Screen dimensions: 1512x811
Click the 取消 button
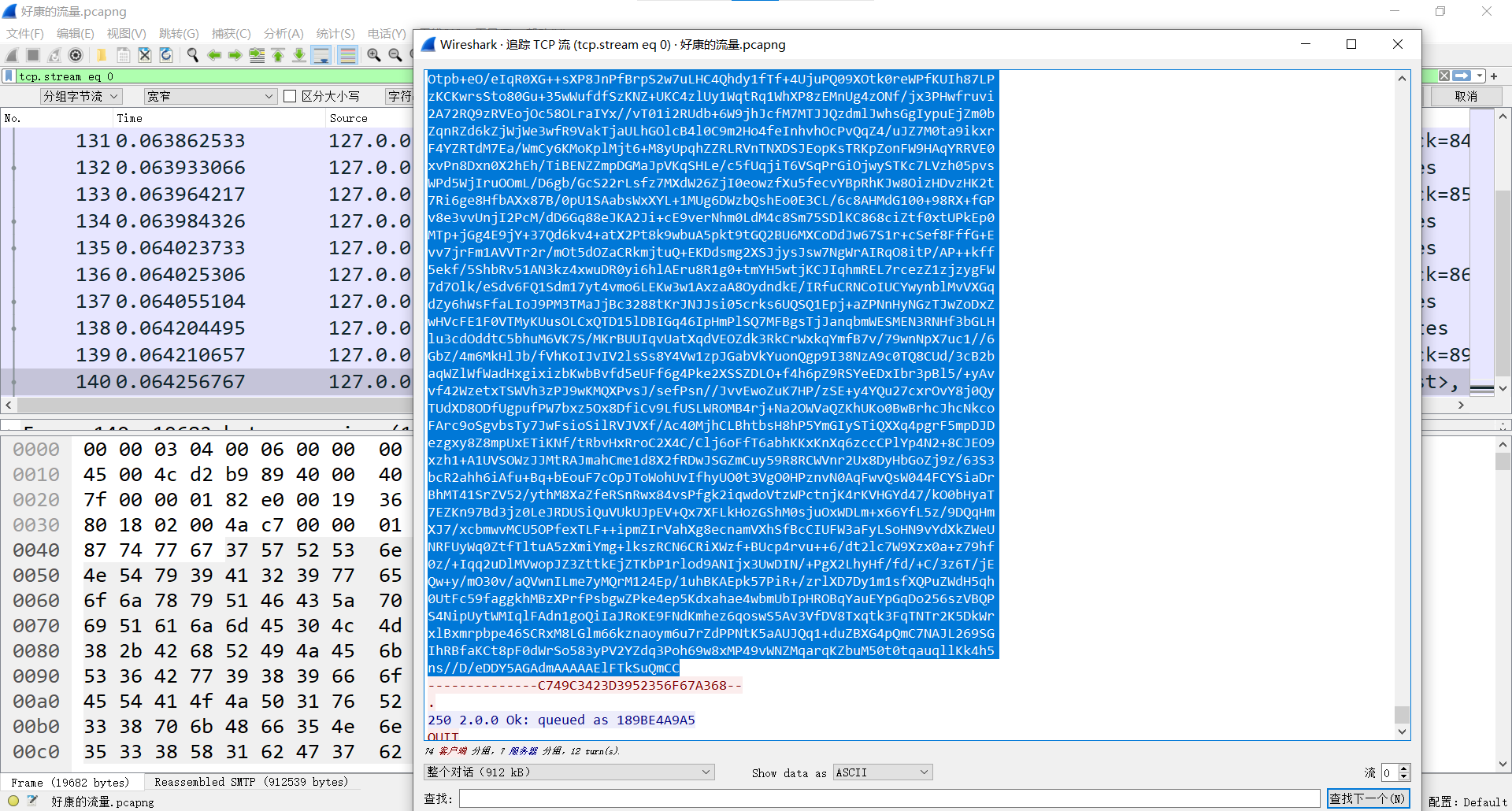1466,96
